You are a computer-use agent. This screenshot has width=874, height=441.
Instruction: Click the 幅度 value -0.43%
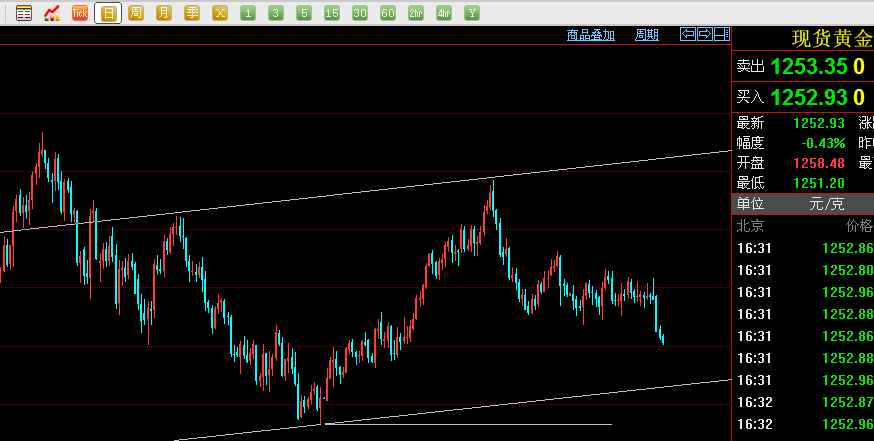[x=823, y=143]
